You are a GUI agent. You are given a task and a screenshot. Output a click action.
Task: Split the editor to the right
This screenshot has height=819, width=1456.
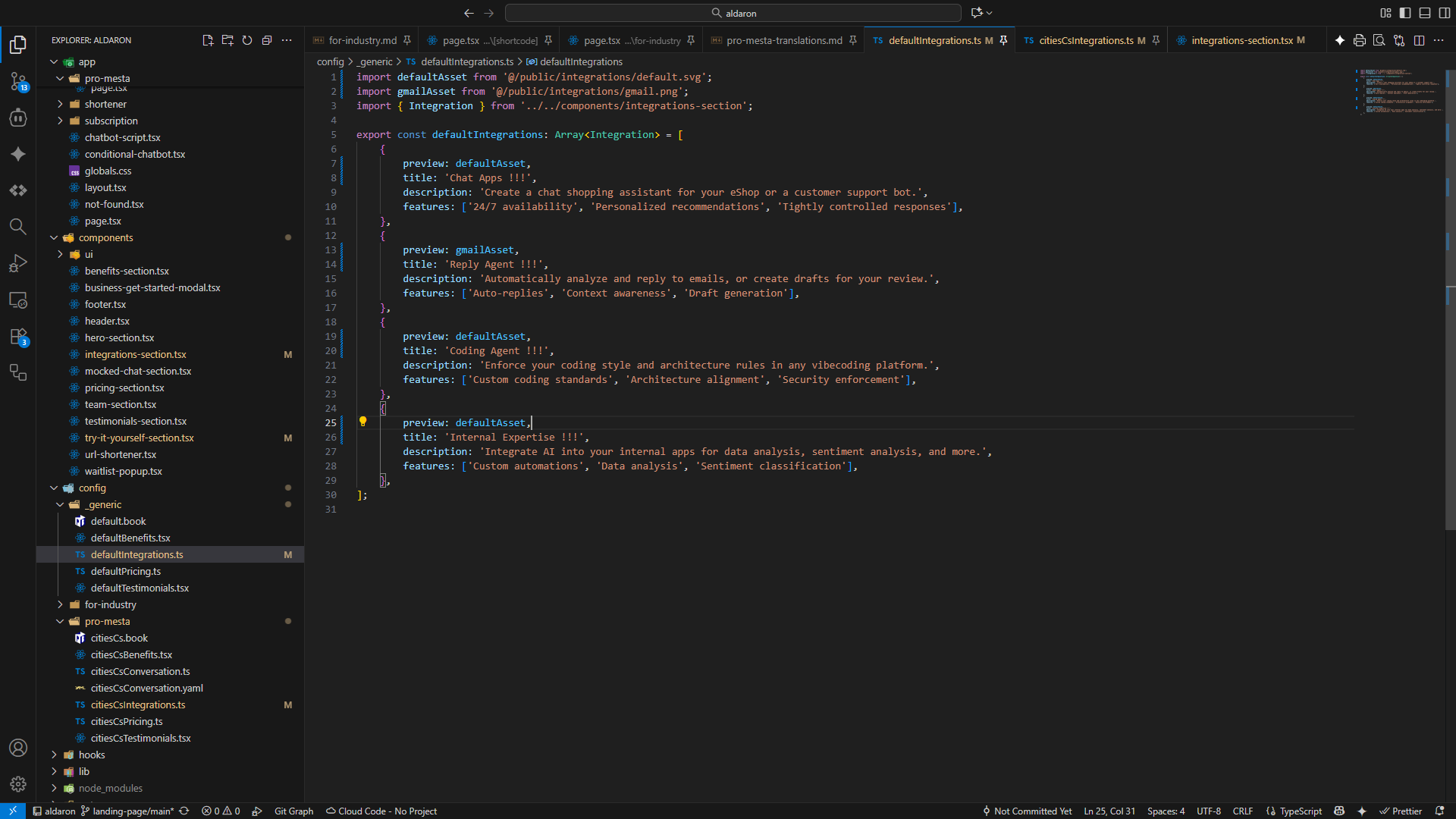1419,40
